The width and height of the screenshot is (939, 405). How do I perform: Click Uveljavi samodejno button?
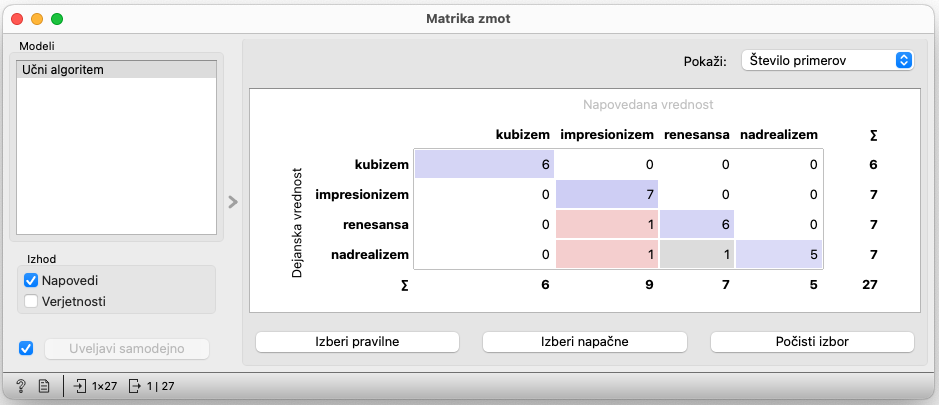(x=127, y=349)
